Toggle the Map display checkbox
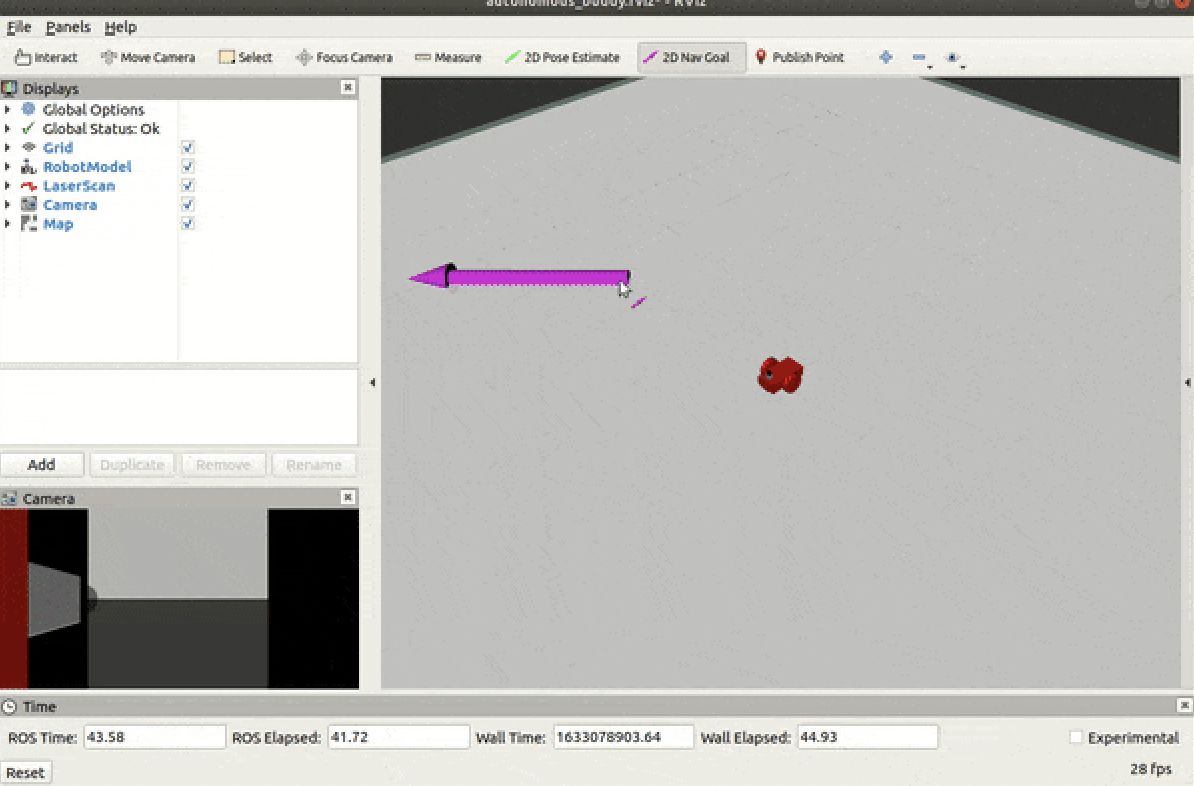 (x=187, y=223)
